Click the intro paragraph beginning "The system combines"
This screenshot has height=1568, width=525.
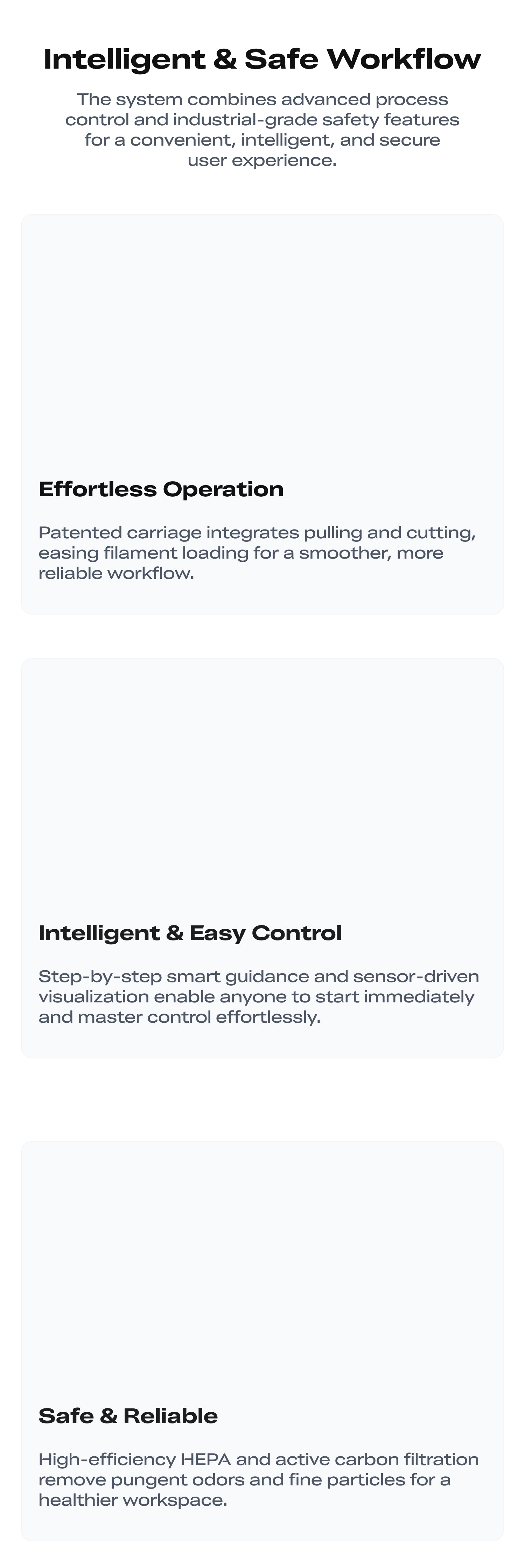[x=262, y=129]
